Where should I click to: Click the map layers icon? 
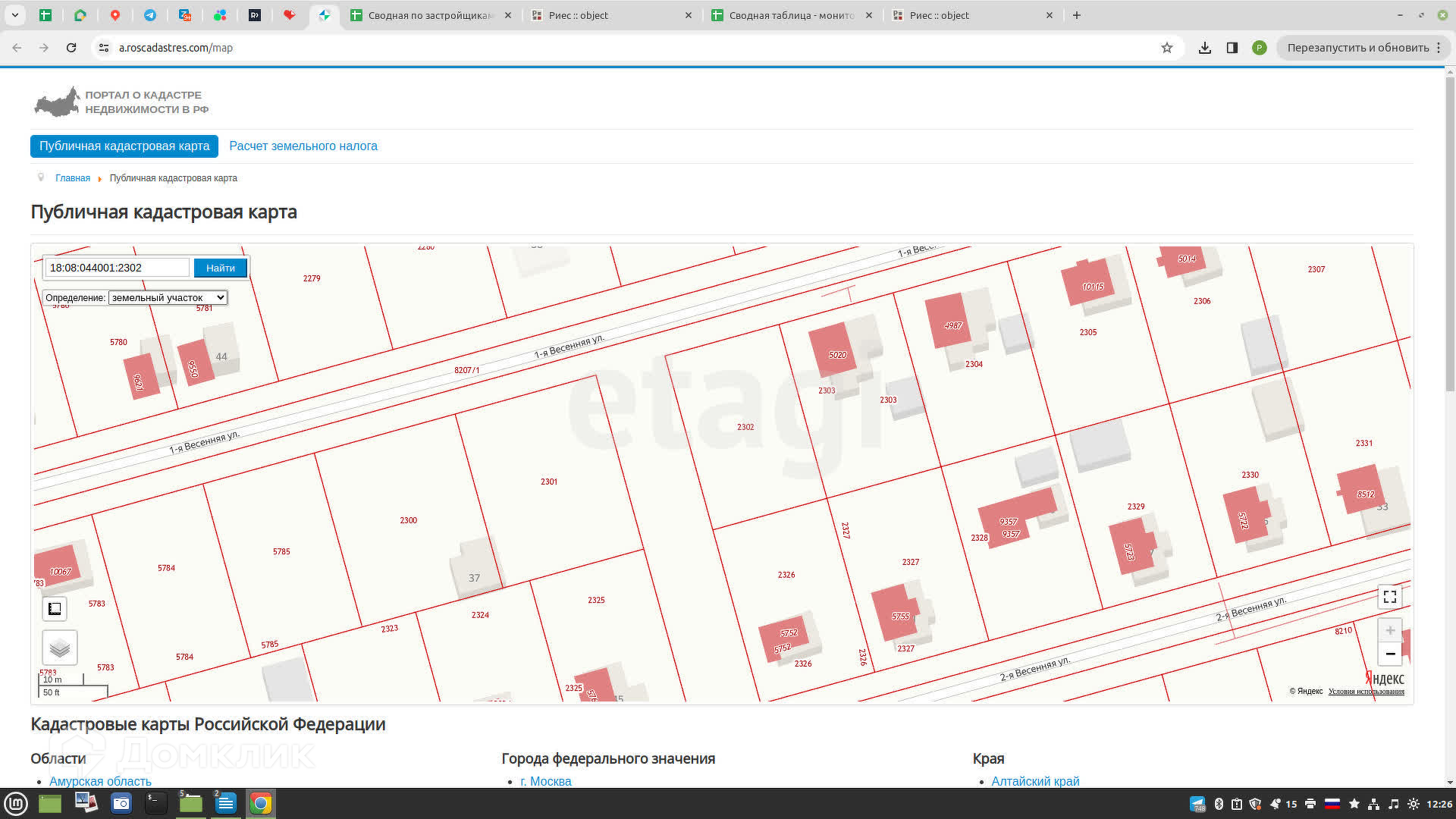(x=59, y=648)
